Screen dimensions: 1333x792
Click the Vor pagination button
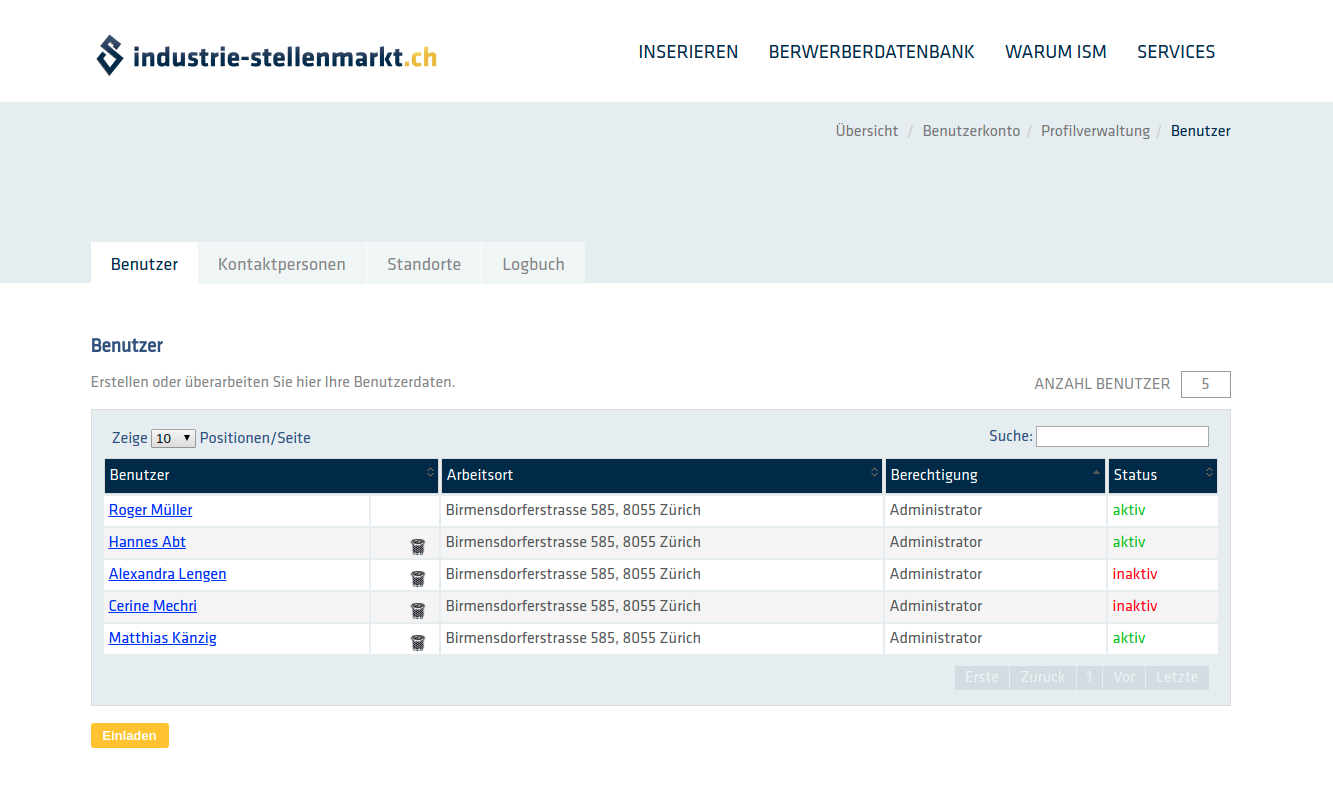1124,677
